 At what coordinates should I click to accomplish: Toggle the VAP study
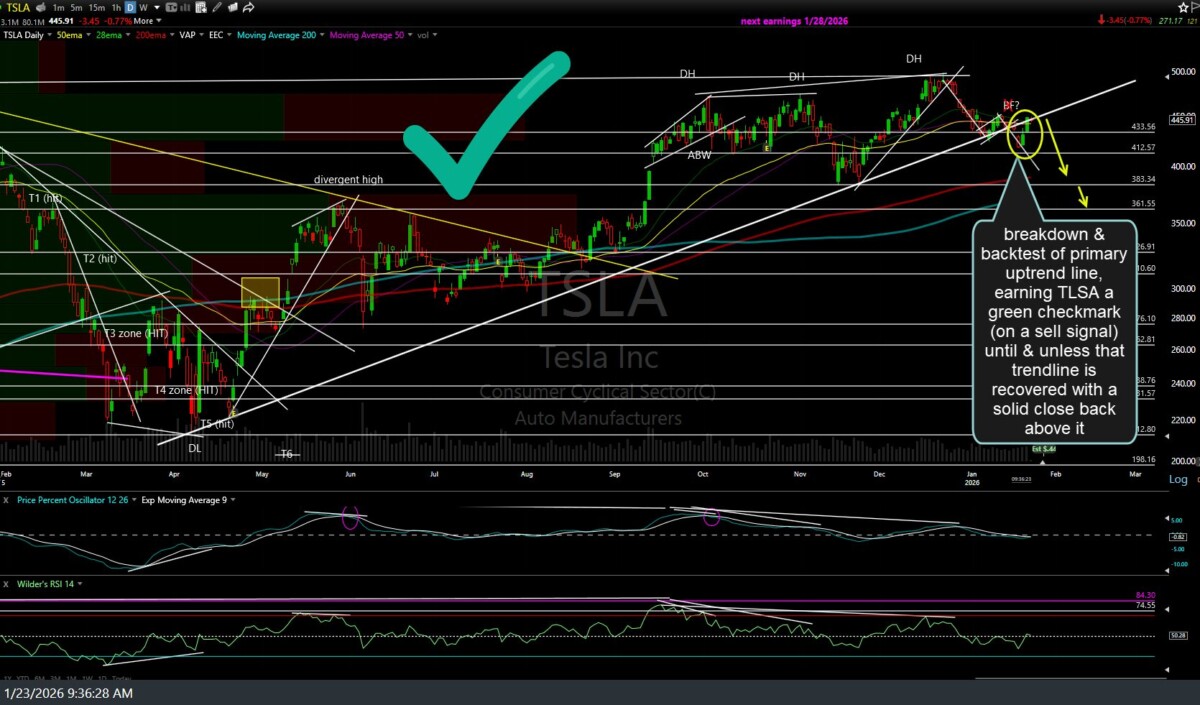pos(190,35)
